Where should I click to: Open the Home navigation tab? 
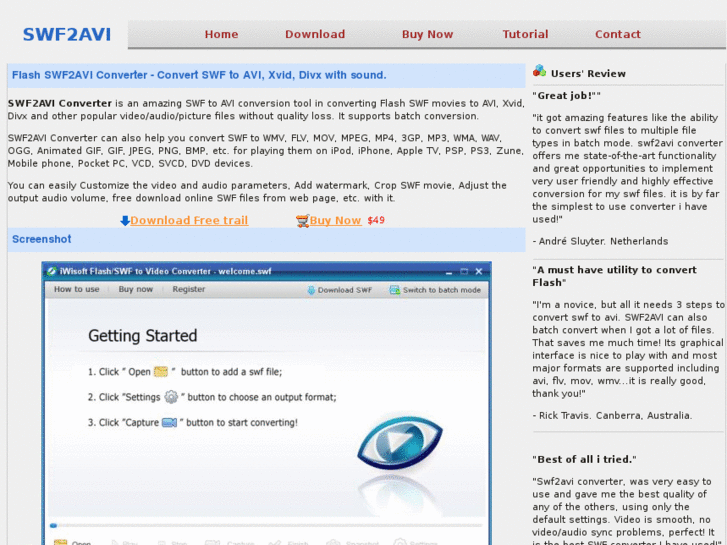pyautogui.click(x=221, y=34)
